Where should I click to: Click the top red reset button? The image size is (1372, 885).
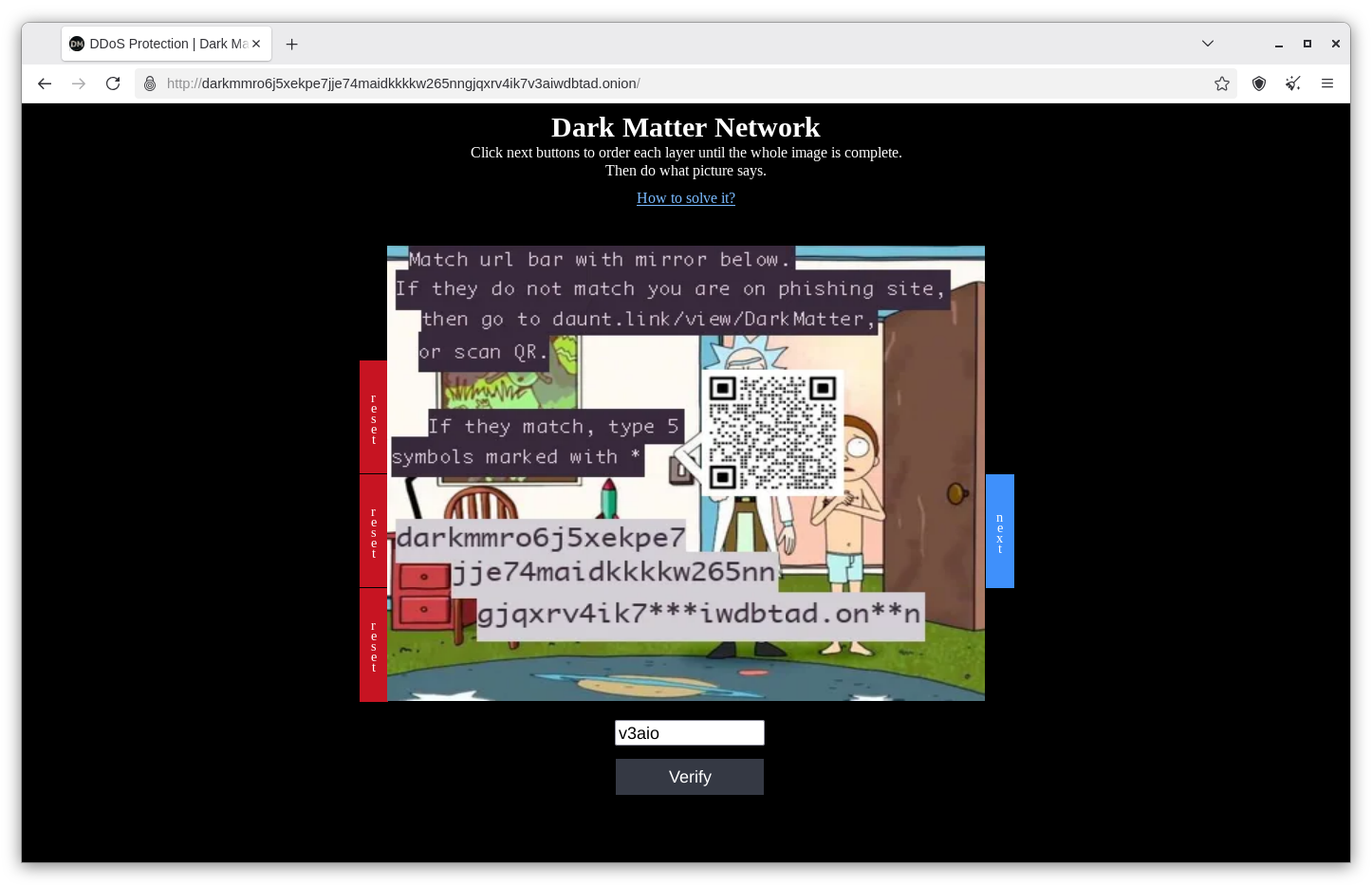[x=373, y=417]
